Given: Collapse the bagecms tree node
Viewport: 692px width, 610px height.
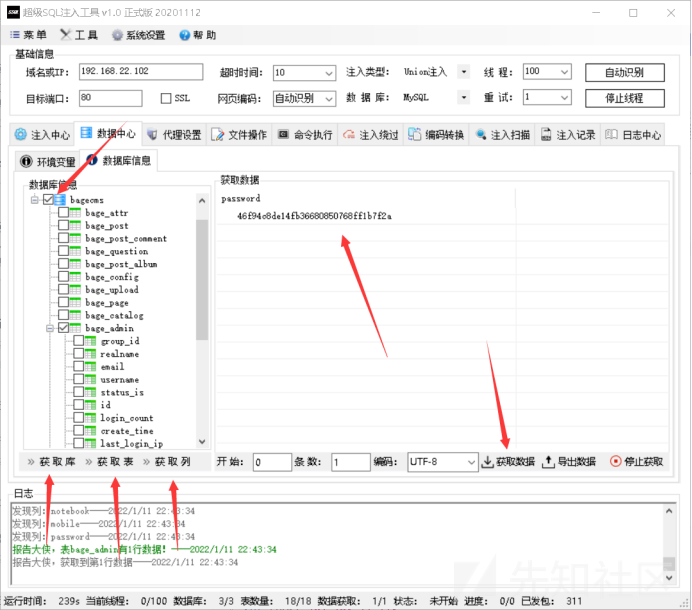Looking at the screenshot, I should pyautogui.click(x=34, y=200).
